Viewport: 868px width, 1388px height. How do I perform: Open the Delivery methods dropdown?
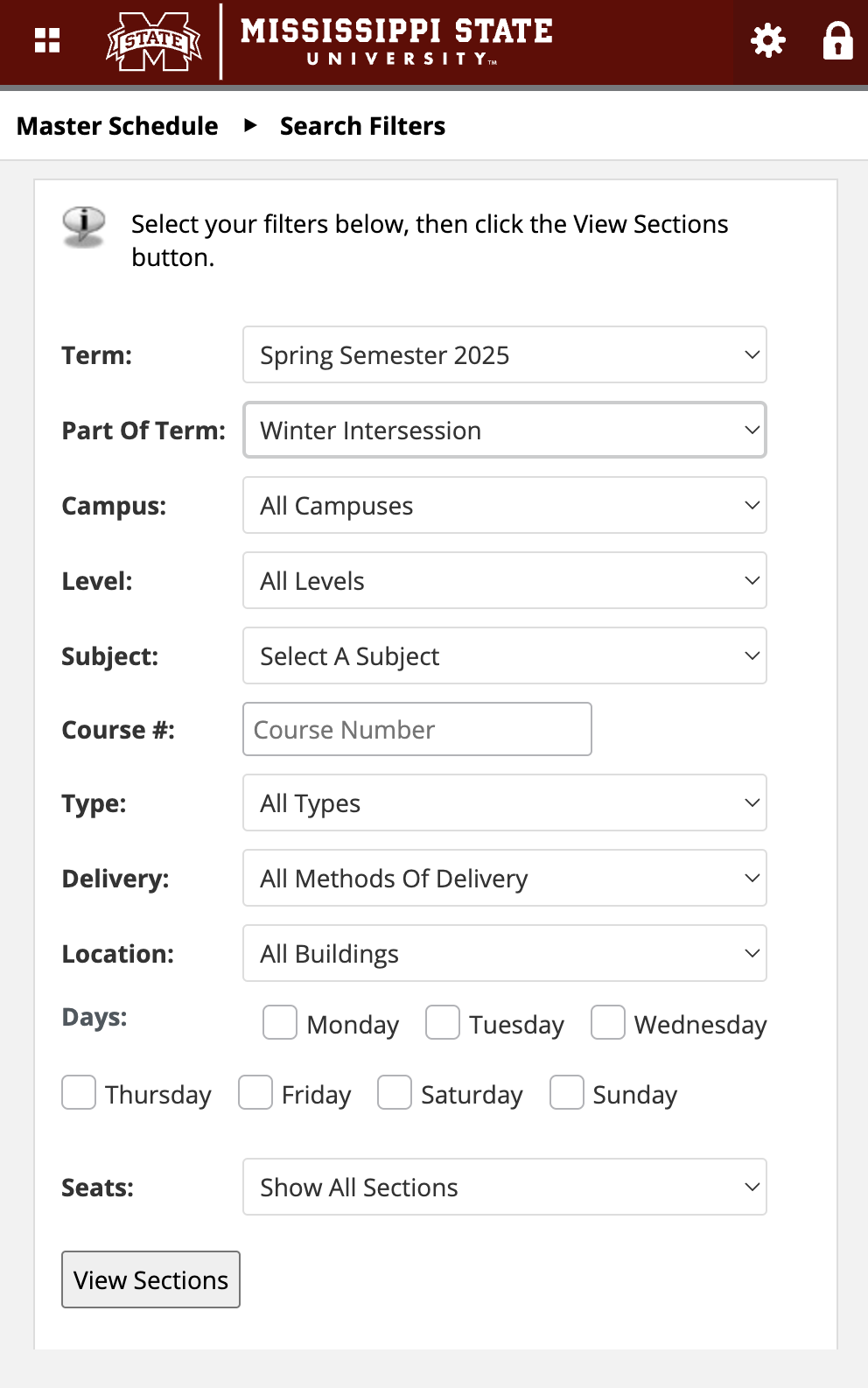[x=505, y=879]
